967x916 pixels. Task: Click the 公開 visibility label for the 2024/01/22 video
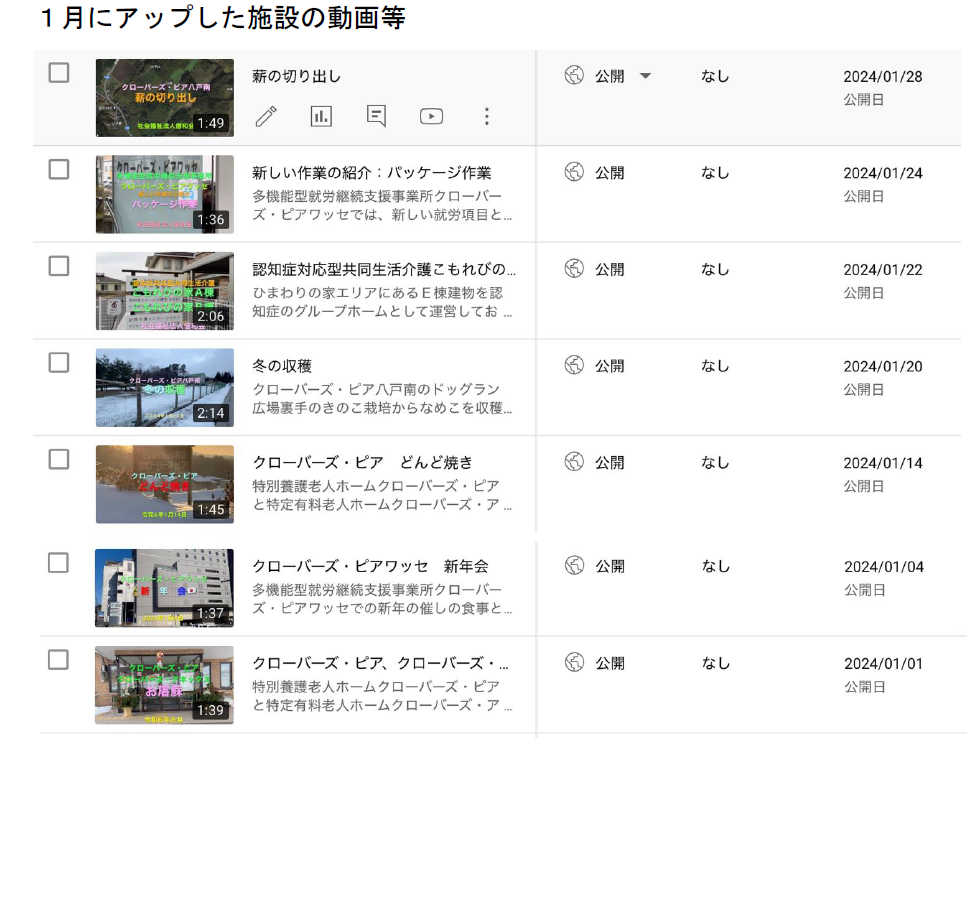(x=609, y=270)
